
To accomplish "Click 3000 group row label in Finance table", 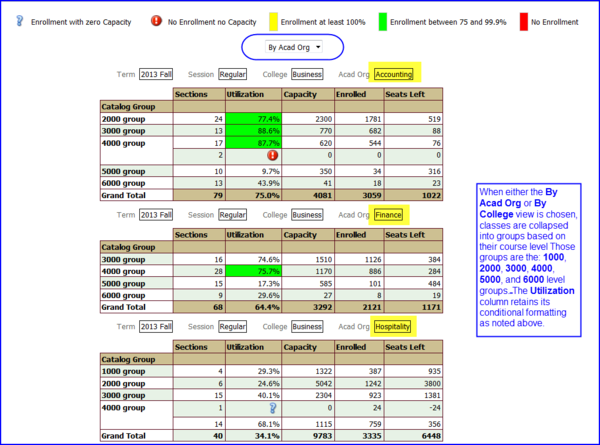I will point(136,259).
